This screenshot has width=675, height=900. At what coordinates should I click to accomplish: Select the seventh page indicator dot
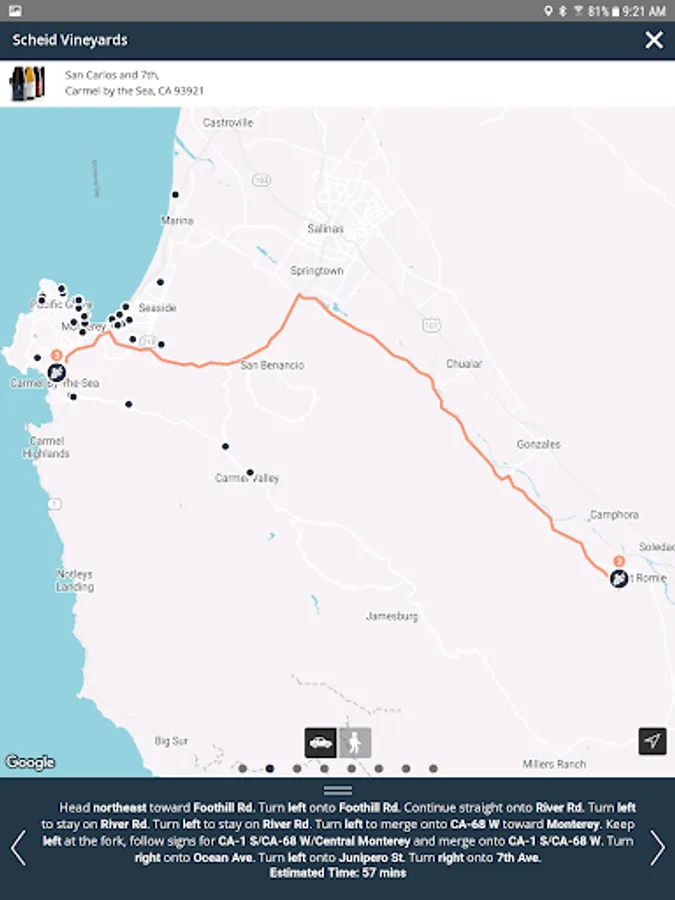pos(406,768)
